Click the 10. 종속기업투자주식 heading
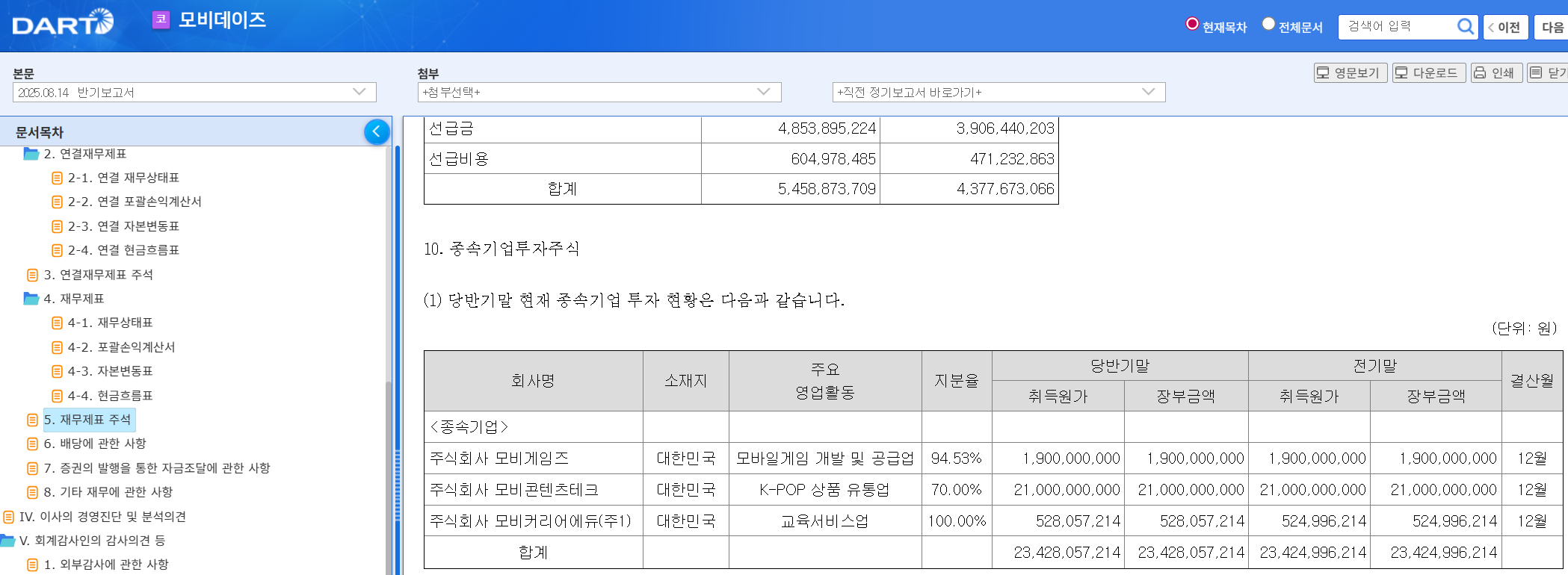This screenshot has height=575, width=1568. (x=501, y=249)
